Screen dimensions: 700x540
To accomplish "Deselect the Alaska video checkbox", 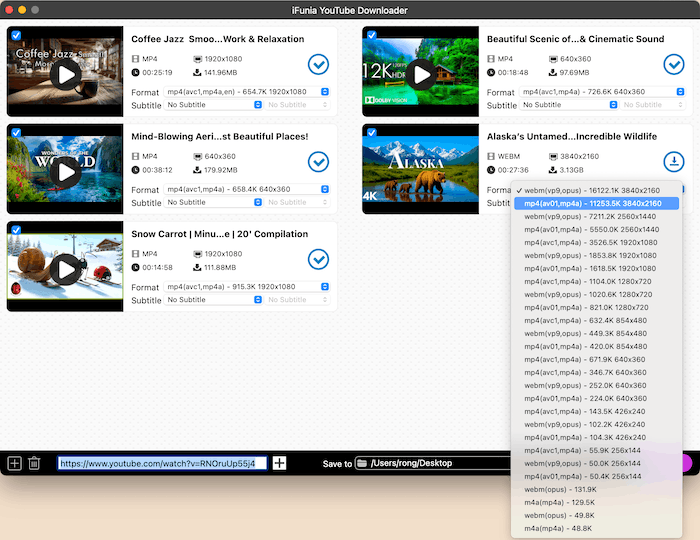I will pos(371,132).
